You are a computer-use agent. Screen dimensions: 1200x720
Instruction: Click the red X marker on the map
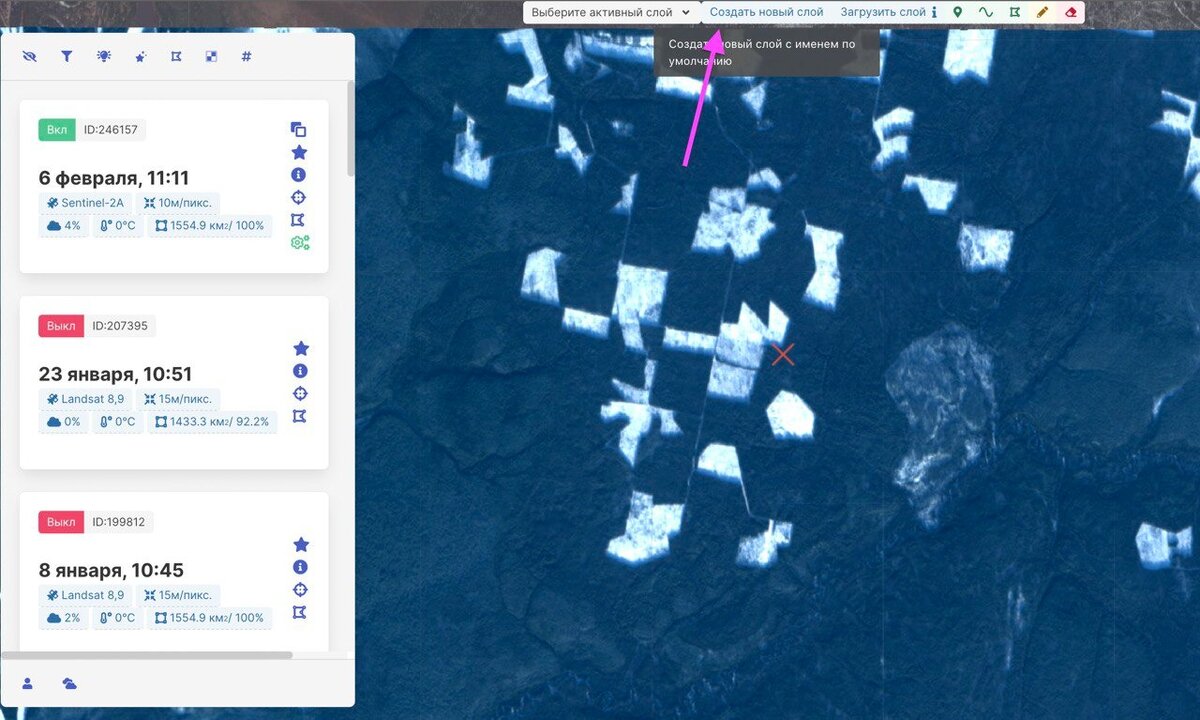point(783,354)
